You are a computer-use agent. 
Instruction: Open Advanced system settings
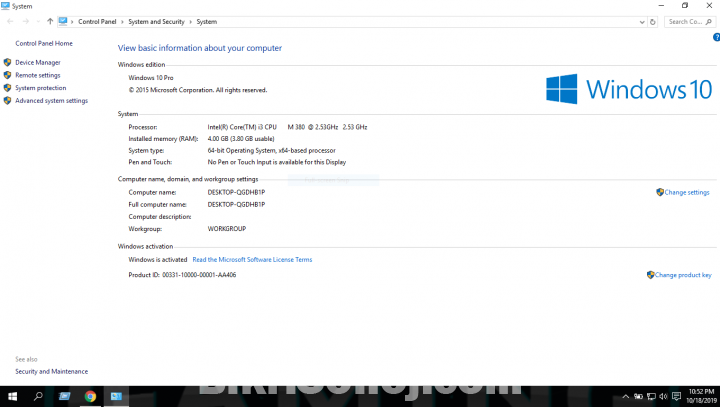point(51,101)
